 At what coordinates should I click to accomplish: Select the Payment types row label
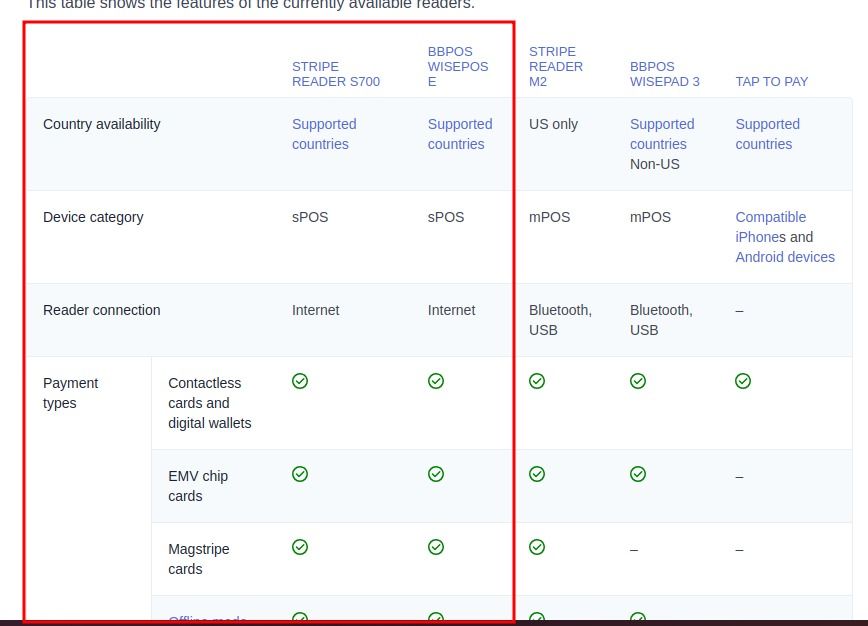70,393
